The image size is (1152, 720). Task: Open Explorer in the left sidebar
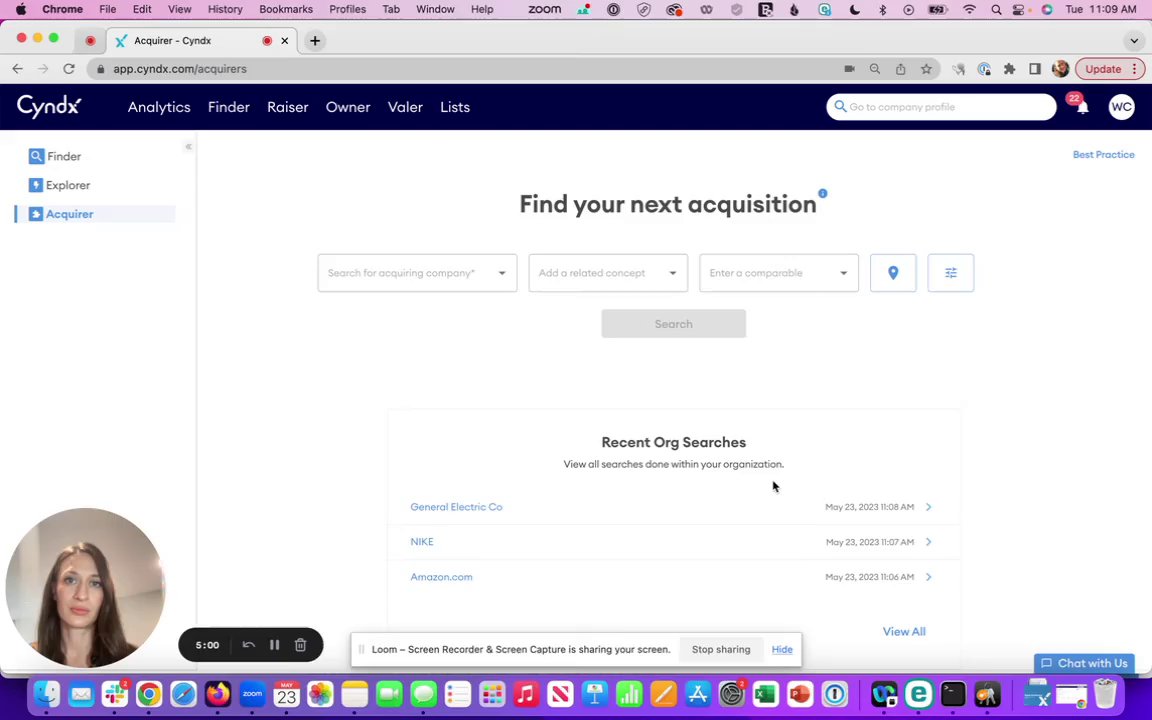point(60,185)
